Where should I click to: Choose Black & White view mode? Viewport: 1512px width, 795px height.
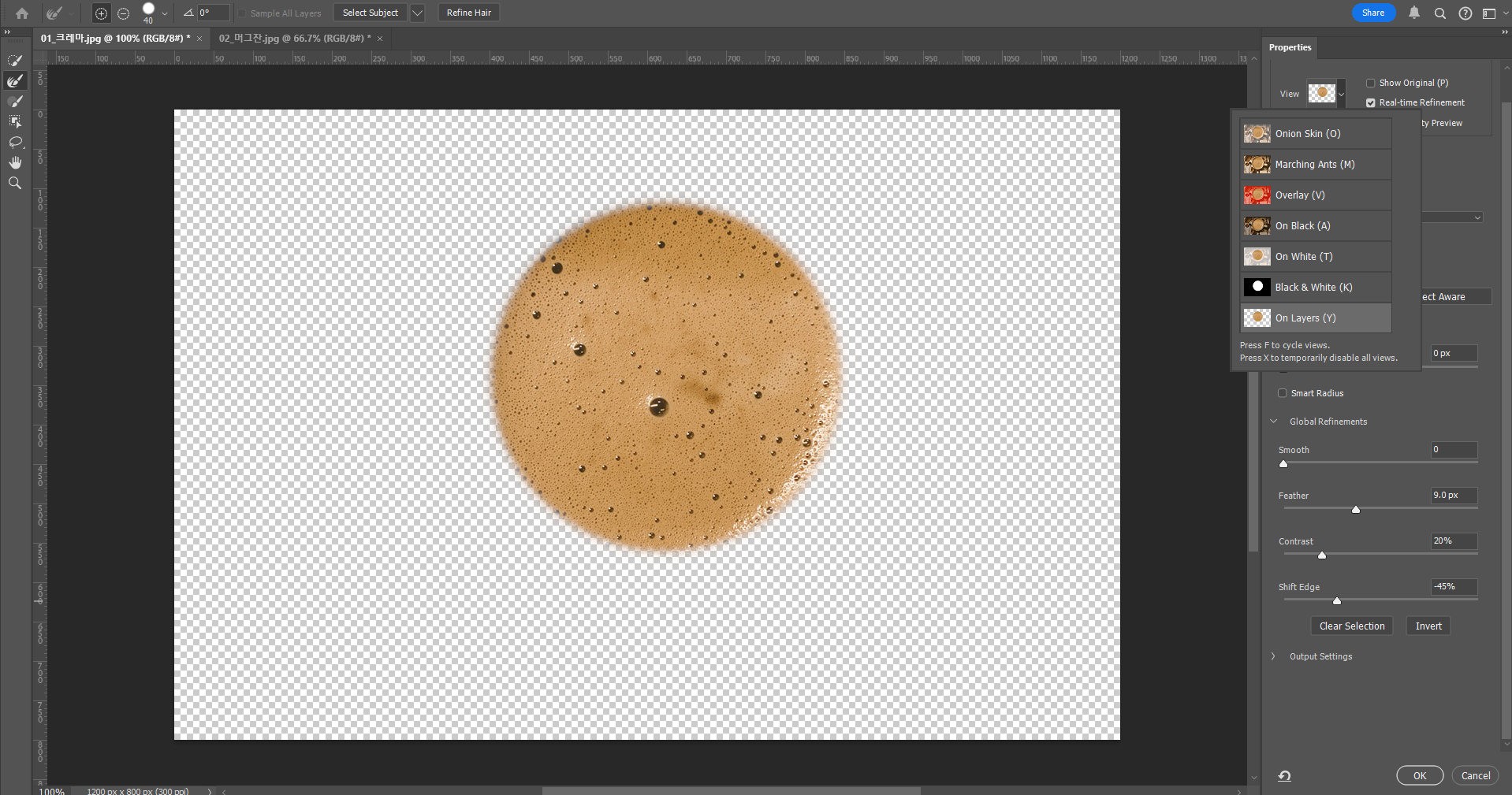(1315, 288)
